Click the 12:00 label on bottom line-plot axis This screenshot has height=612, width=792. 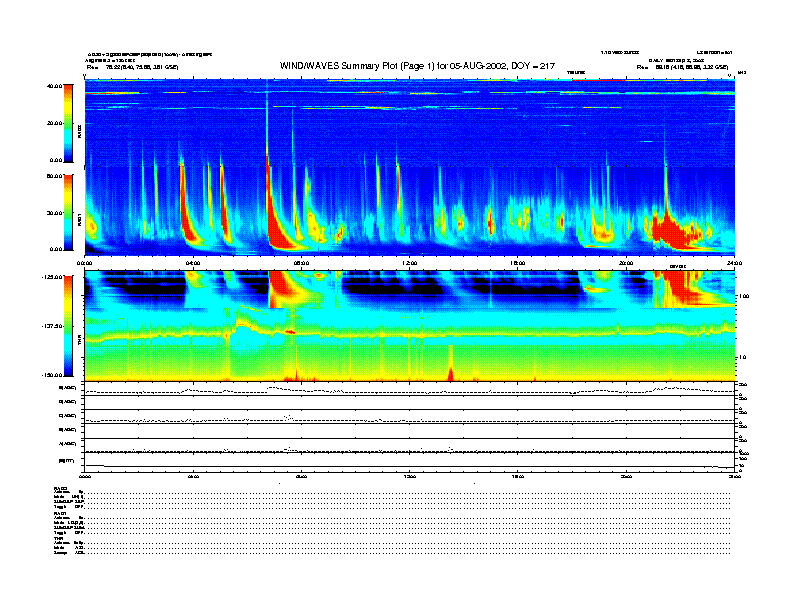pyautogui.click(x=410, y=476)
